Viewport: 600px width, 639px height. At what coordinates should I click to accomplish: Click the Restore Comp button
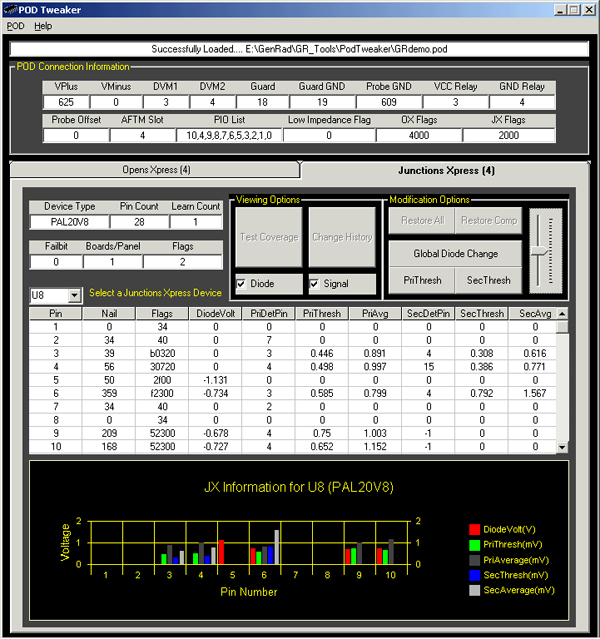coord(488,220)
